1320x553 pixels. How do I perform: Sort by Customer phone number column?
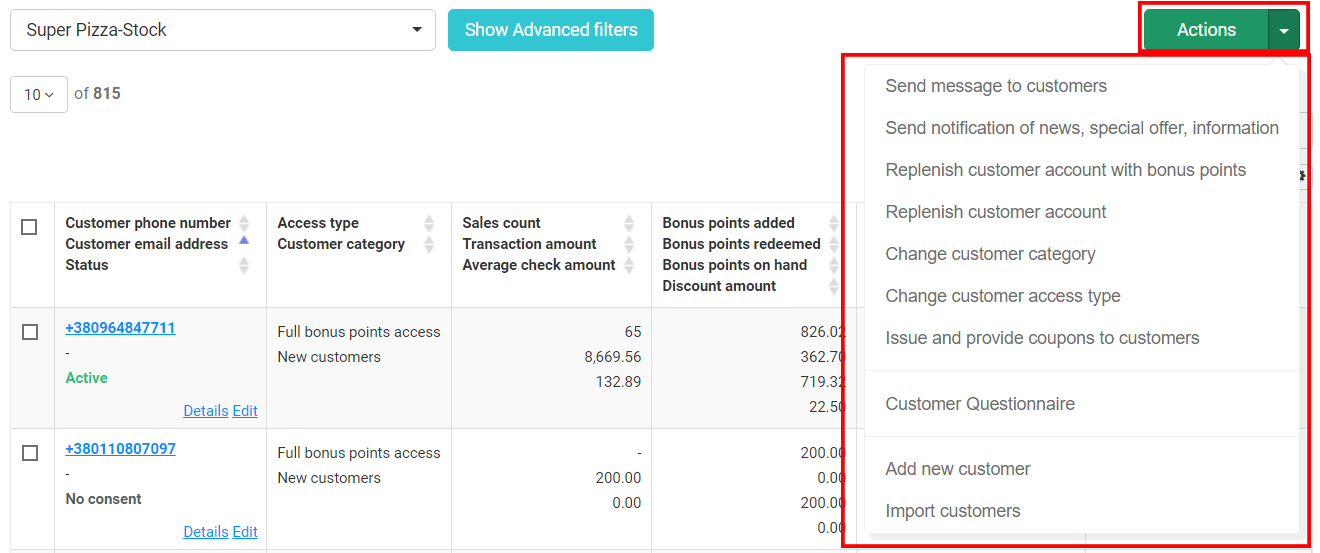tap(244, 223)
